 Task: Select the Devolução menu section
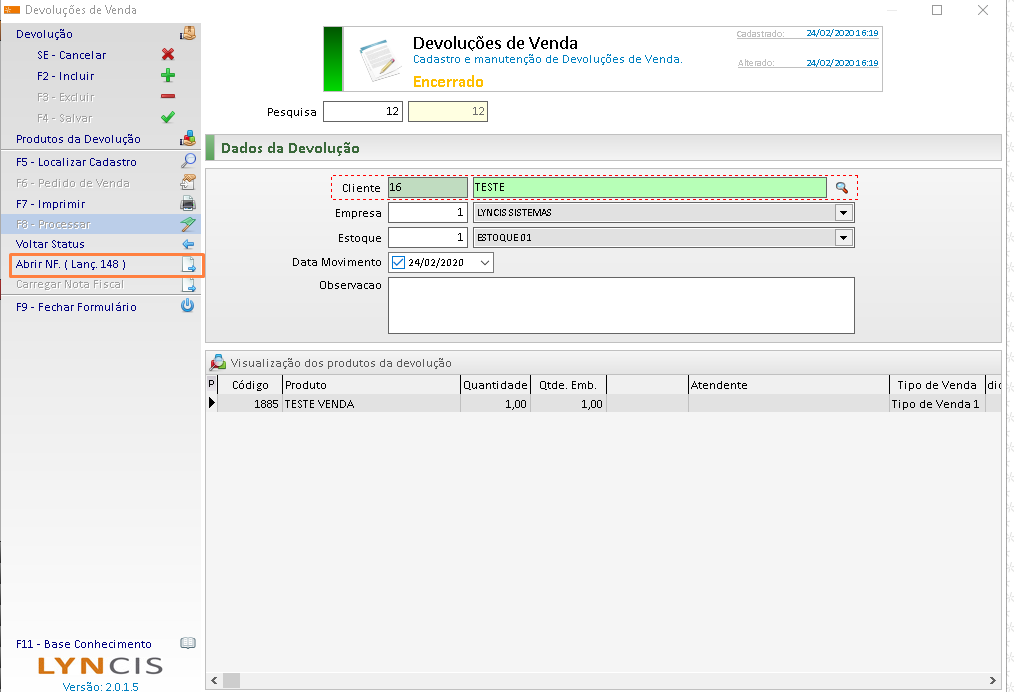(x=45, y=34)
